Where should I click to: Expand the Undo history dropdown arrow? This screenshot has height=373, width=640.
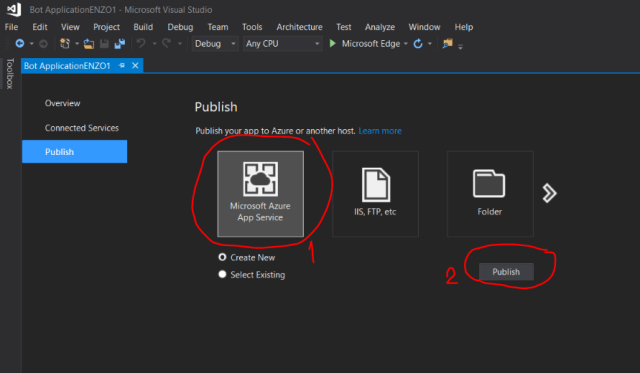(x=154, y=44)
